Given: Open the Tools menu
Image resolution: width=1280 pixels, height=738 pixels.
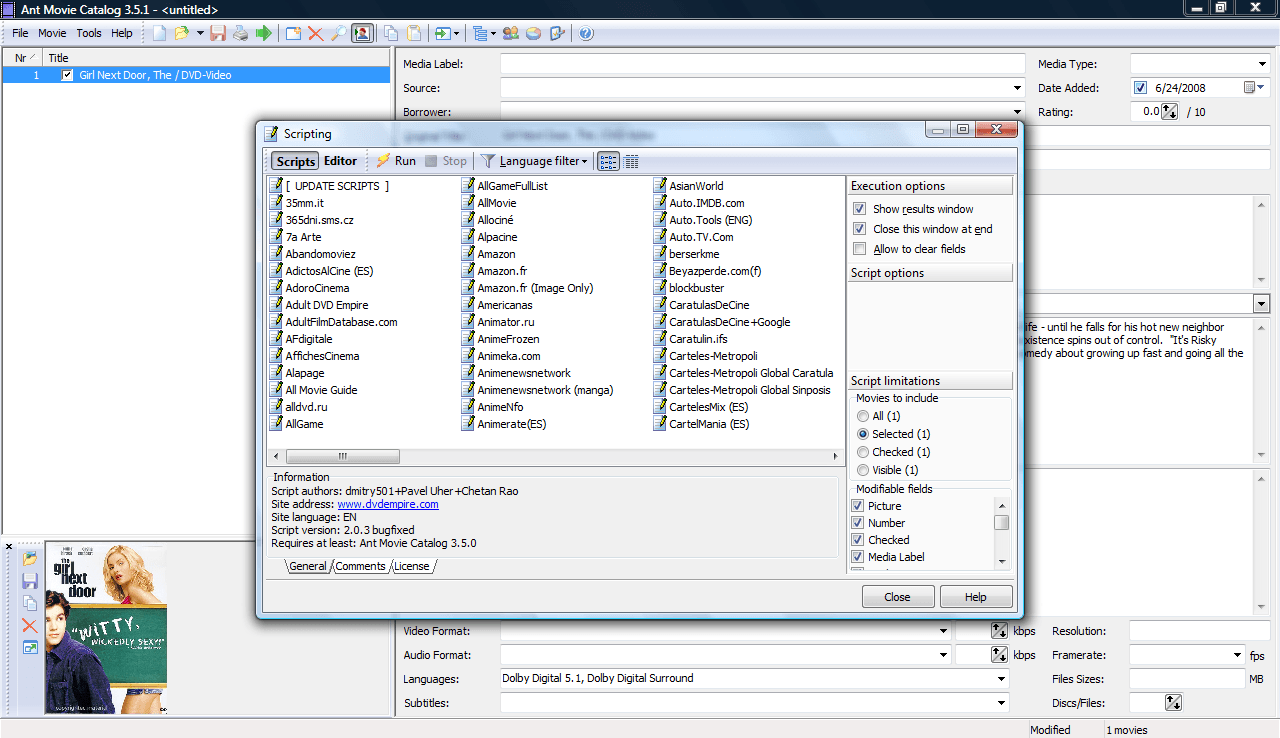Looking at the screenshot, I should pyautogui.click(x=89, y=33).
